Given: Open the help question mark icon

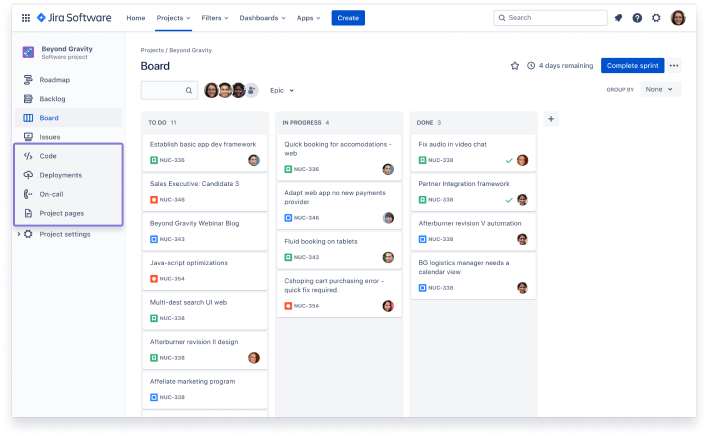Looking at the screenshot, I should (x=637, y=18).
